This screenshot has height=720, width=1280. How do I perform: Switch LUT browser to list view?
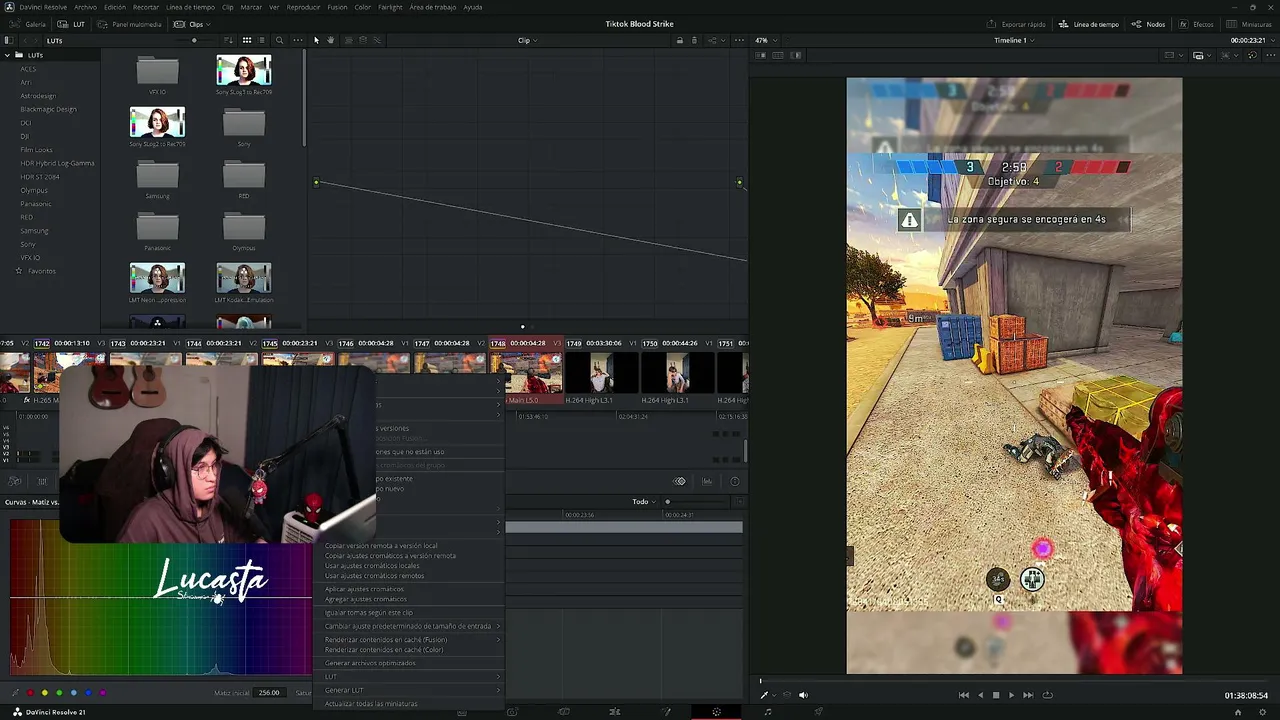262,40
